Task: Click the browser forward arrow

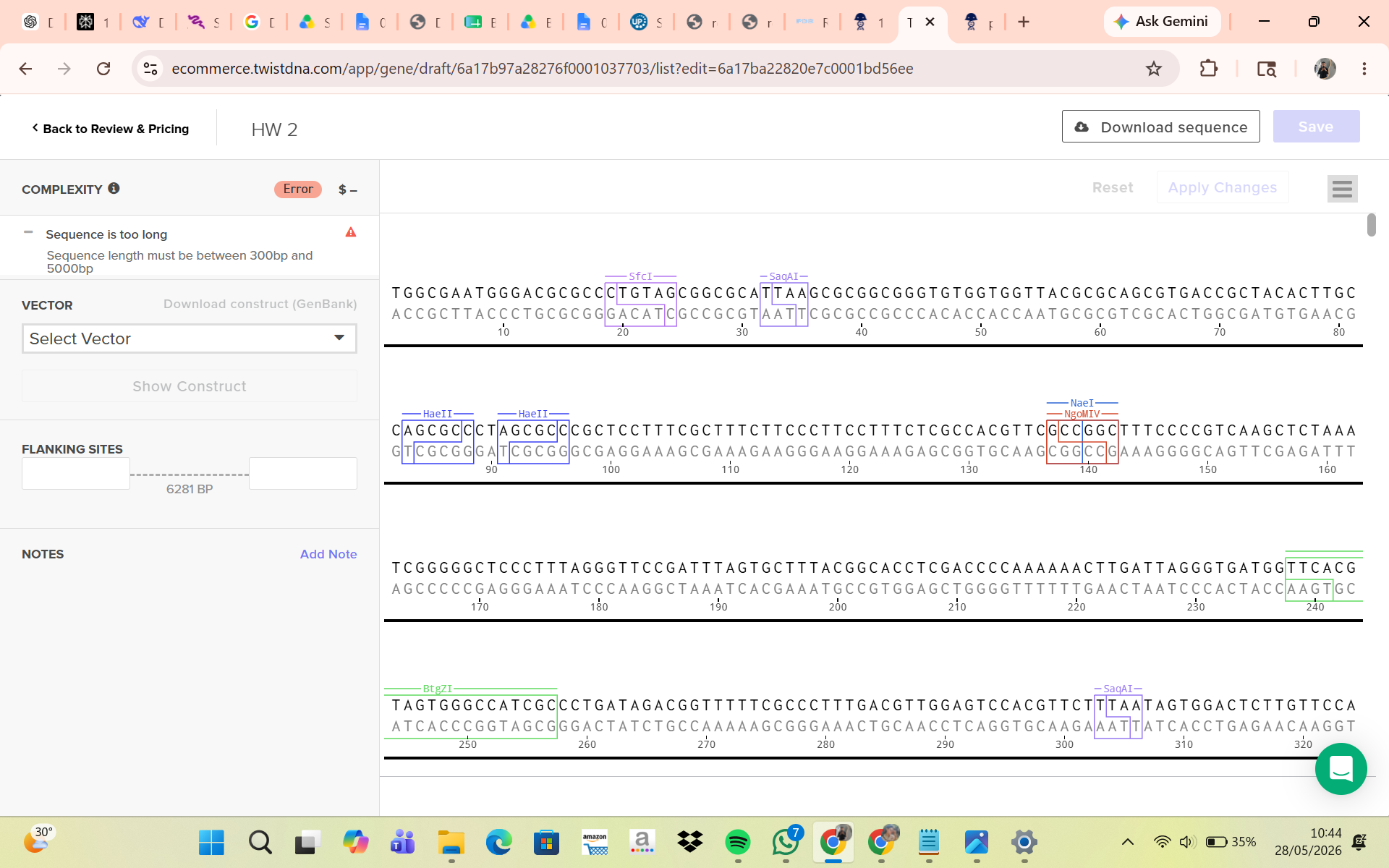Action: 64,69
